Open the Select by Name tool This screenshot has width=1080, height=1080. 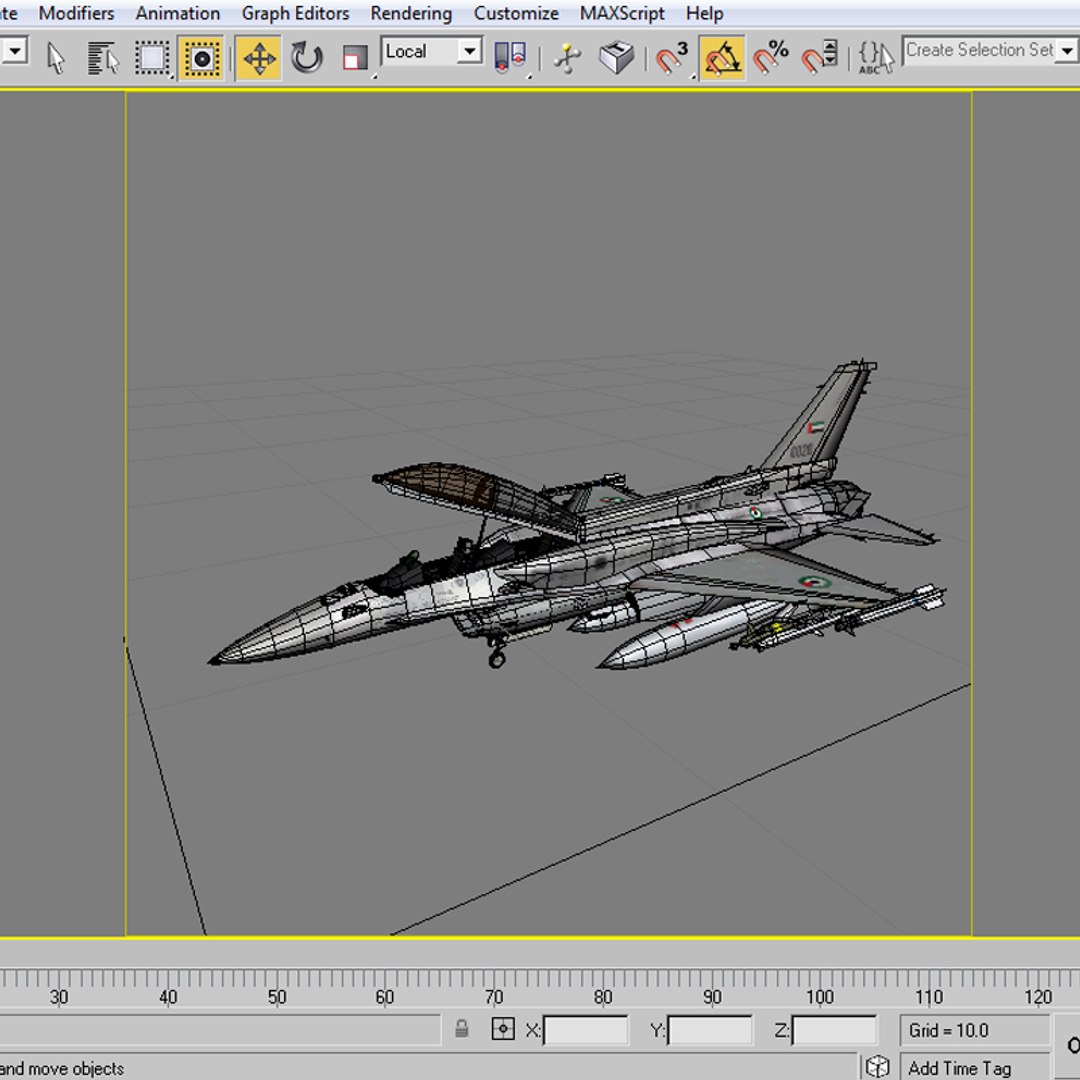[103, 58]
